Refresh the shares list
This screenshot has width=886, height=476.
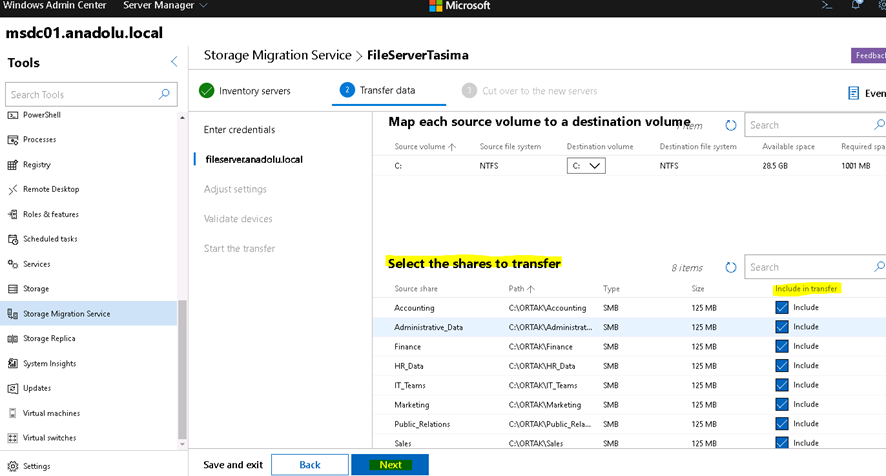click(x=731, y=268)
